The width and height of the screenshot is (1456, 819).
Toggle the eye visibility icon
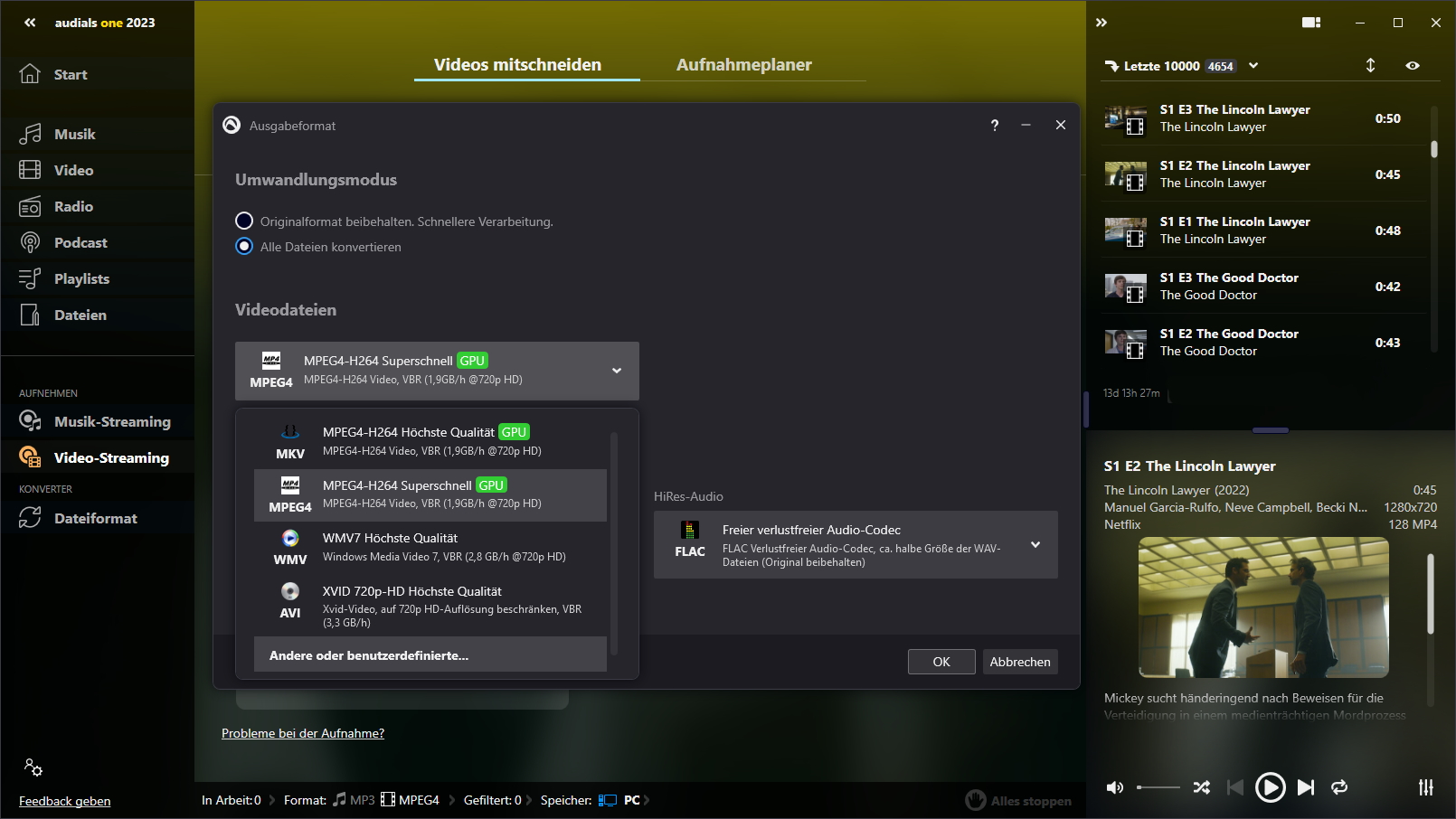click(x=1413, y=65)
